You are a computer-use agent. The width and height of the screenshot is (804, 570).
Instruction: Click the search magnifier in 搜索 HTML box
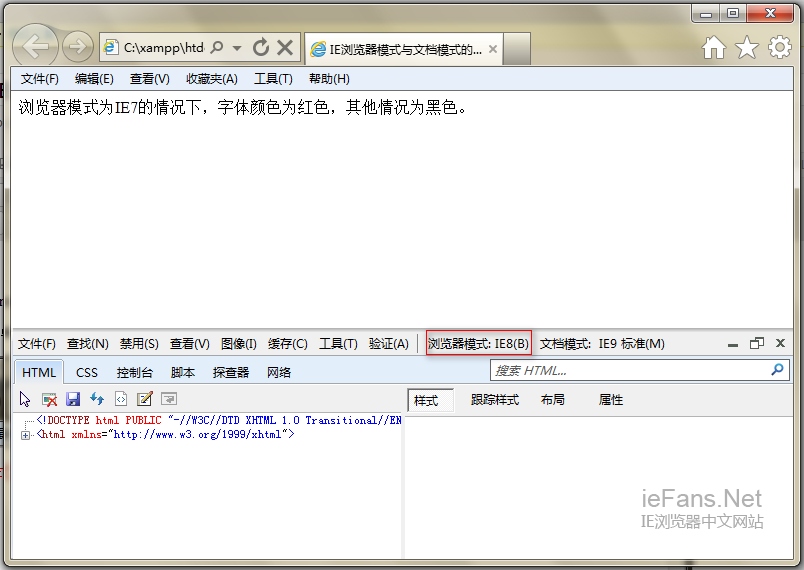(x=778, y=369)
